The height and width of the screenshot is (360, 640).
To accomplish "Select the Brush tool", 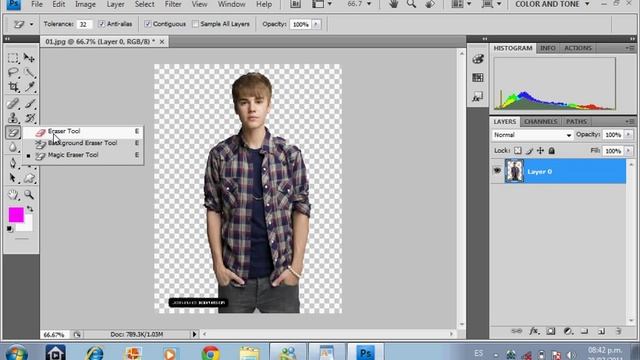I will [29, 103].
